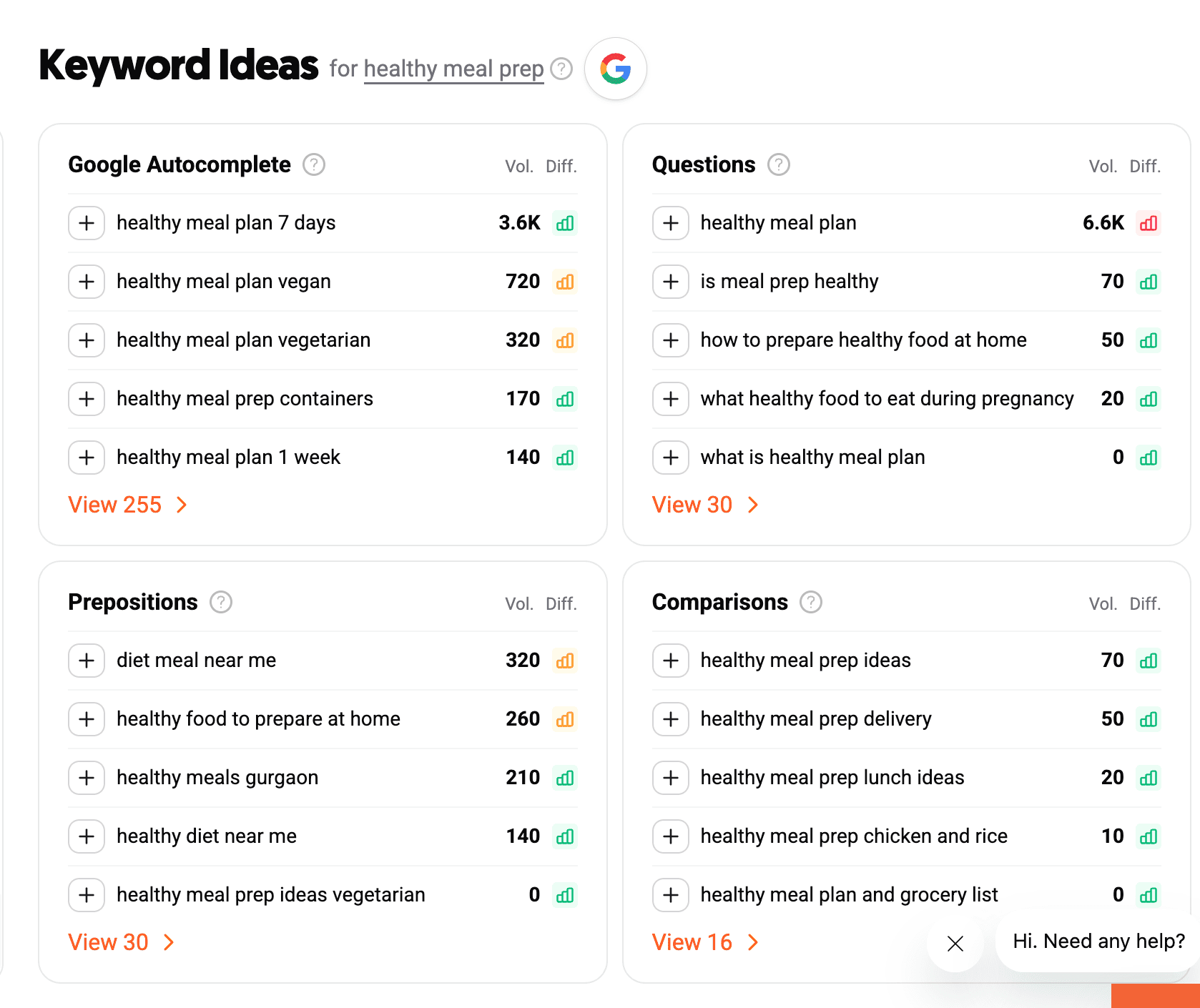This screenshot has width=1200, height=1008.
Task: Click the Google search engine icon
Action: pyautogui.click(x=616, y=69)
